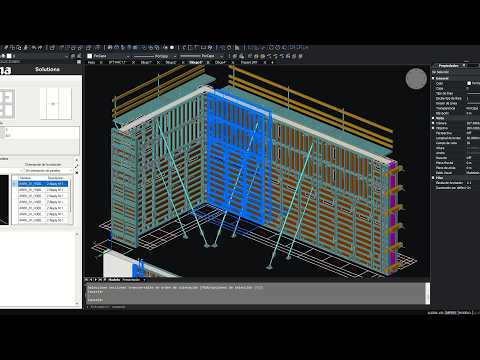This screenshot has width=480, height=360.
Task: Collapse the Objetivo property group
Action: point(433,128)
